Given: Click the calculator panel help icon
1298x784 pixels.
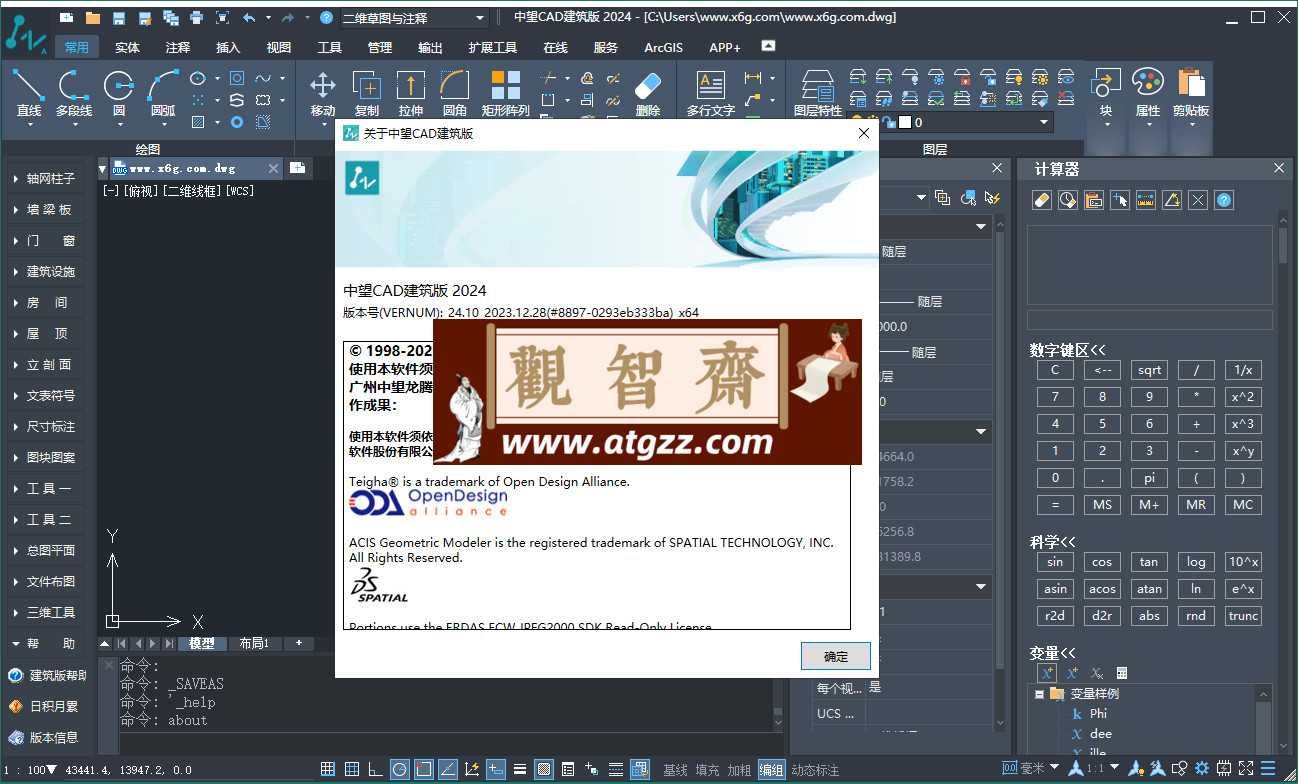Looking at the screenshot, I should (x=1224, y=200).
